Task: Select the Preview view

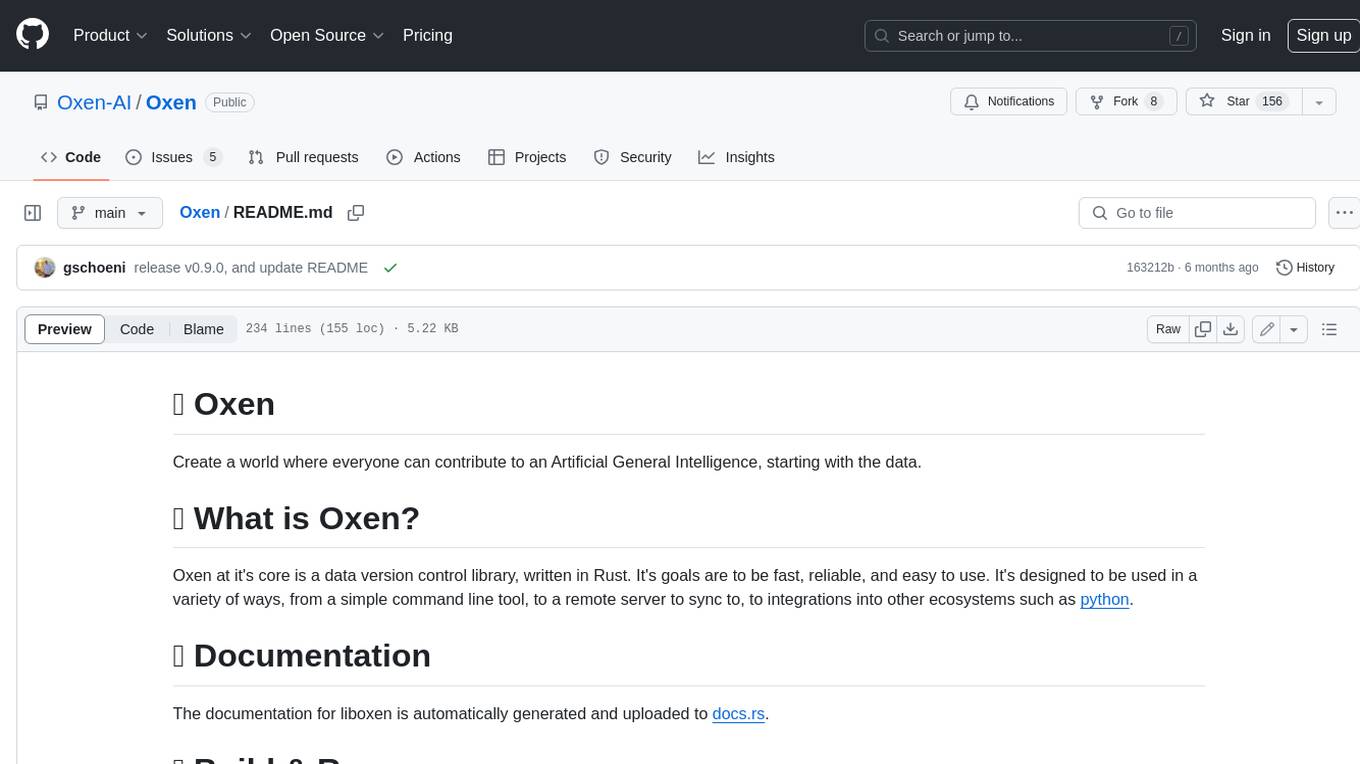Action: [x=65, y=329]
